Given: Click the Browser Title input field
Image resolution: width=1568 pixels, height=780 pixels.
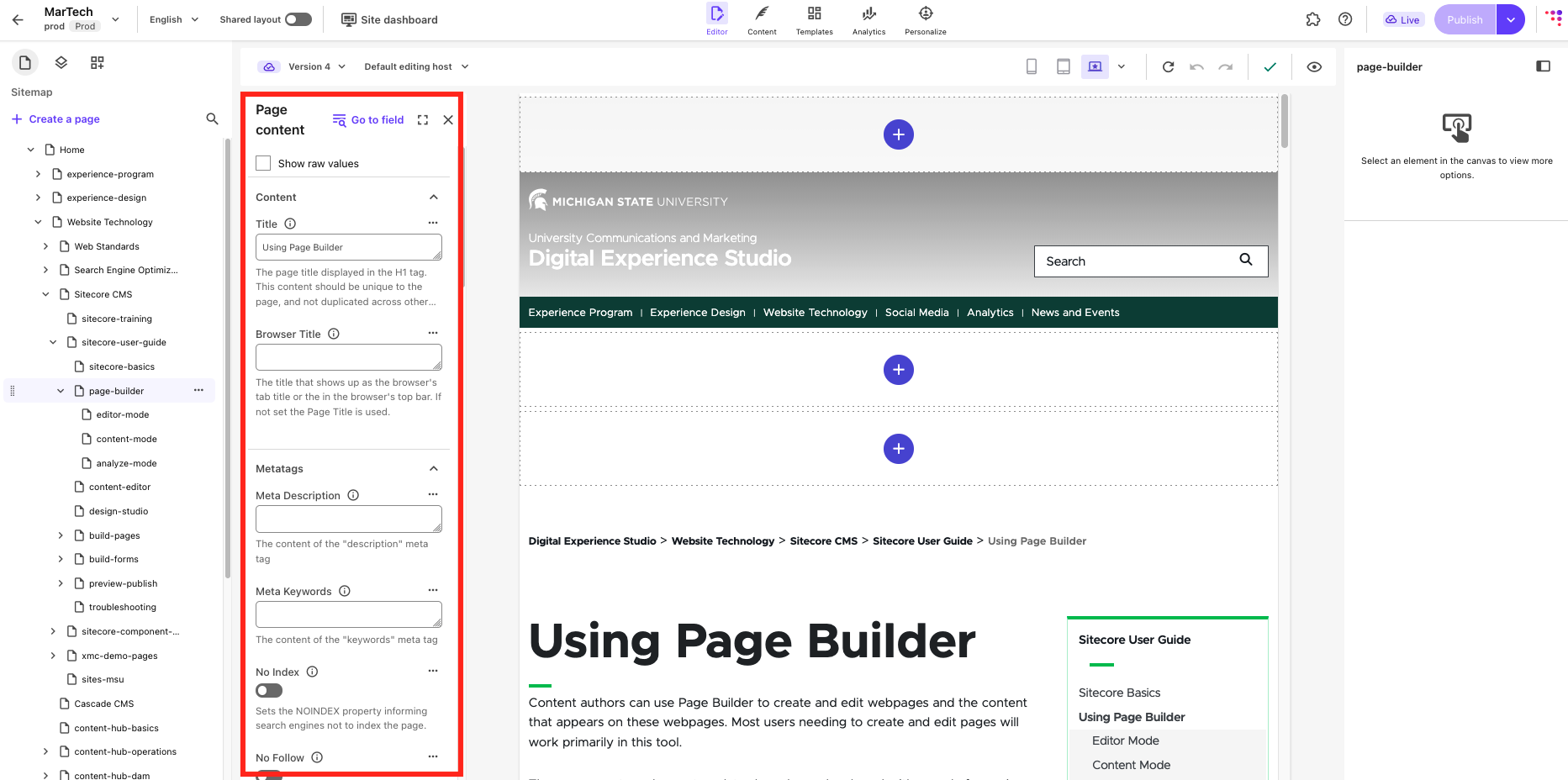Looking at the screenshot, I should click(x=349, y=357).
